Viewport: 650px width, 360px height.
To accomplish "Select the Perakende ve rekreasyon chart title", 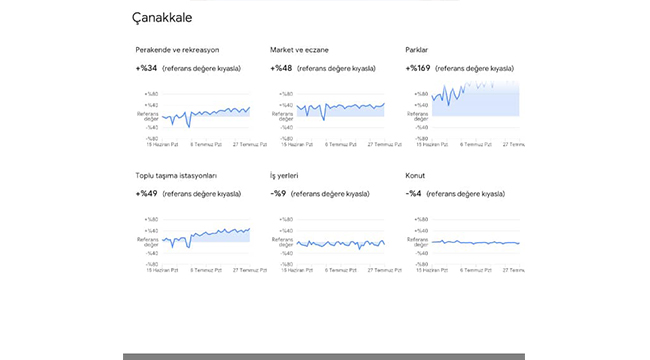I will tap(177, 50).
